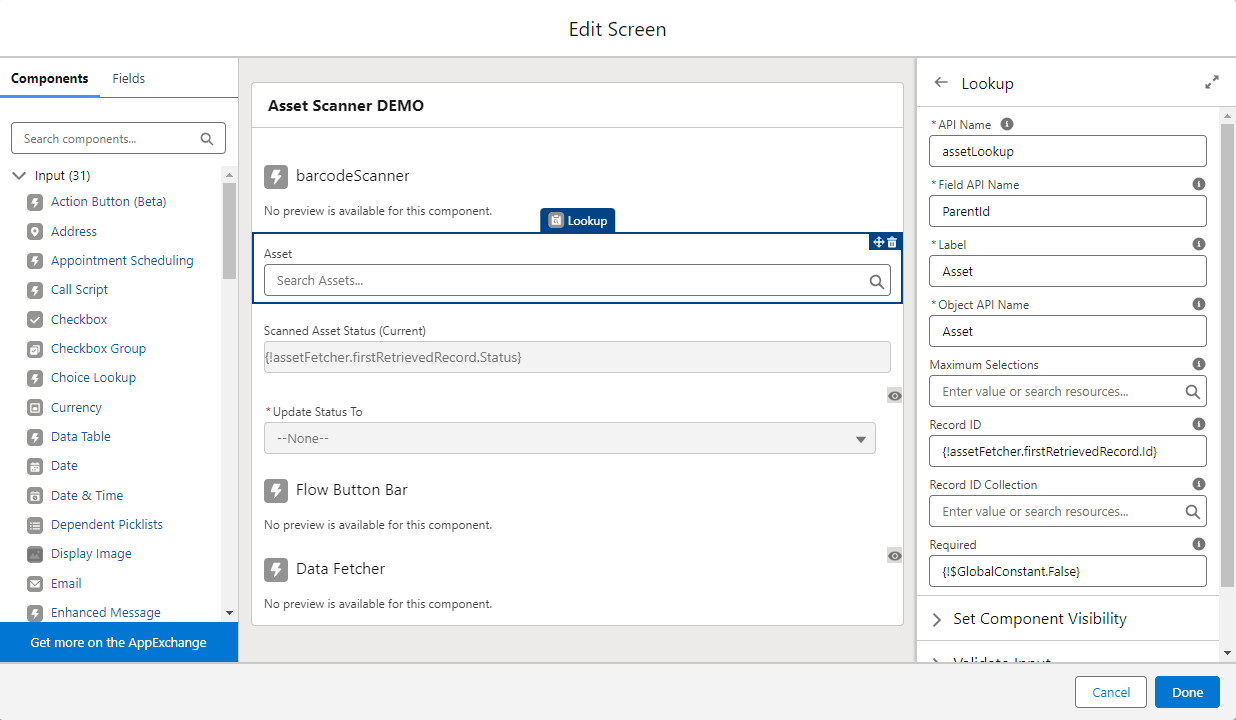
Task: Click the Choice Lookup component icon
Action: pyautogui.click(x=34, y=378)
